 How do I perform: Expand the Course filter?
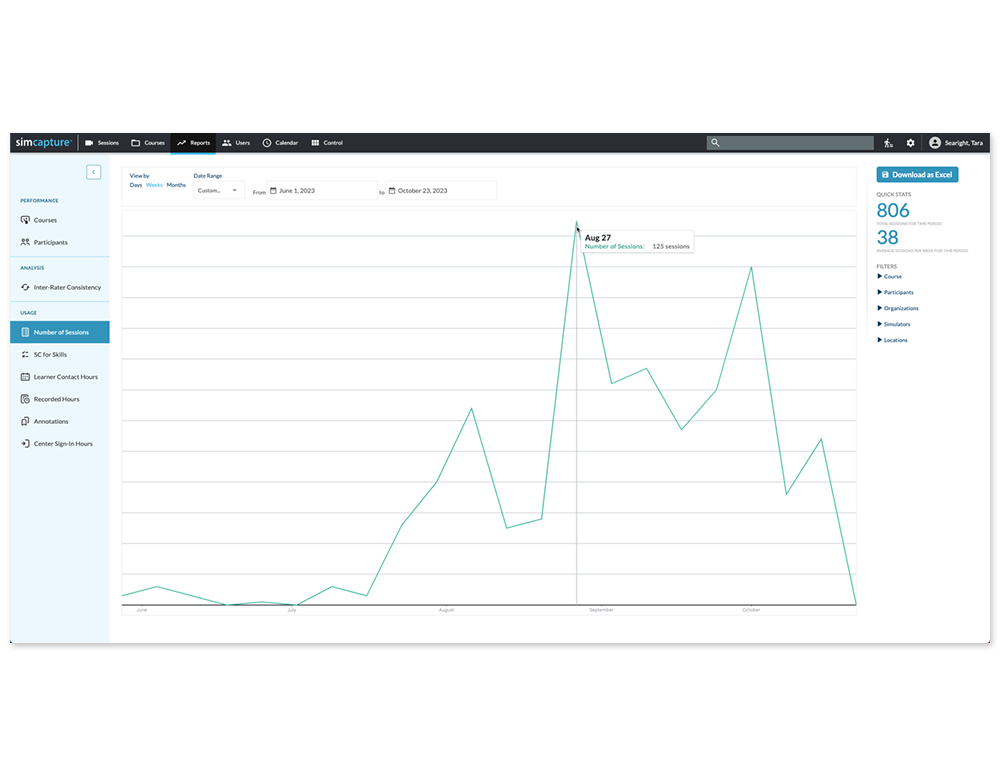889,276
